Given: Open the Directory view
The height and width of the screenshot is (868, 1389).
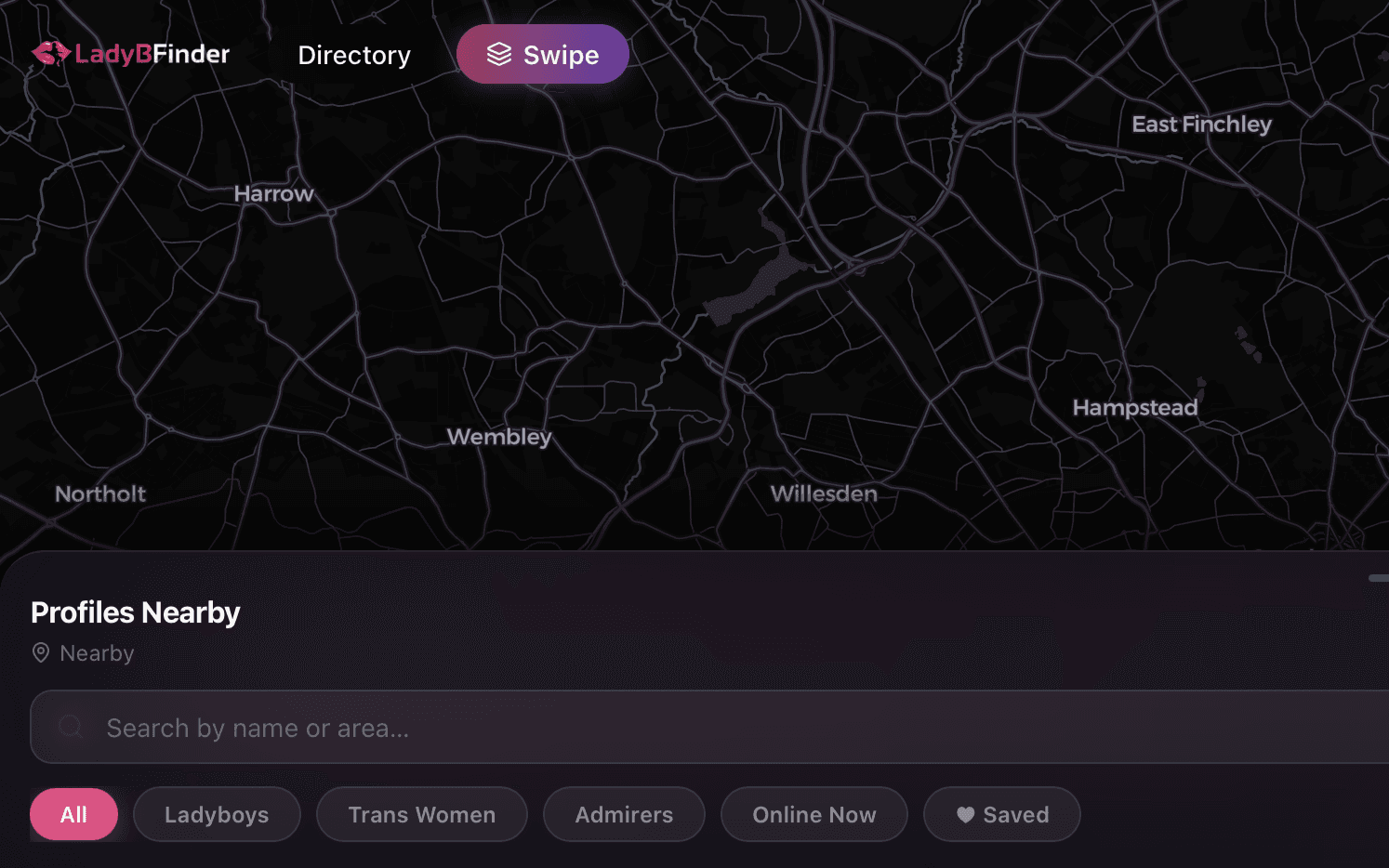Looking at the screenshot, I should [354, 55].
